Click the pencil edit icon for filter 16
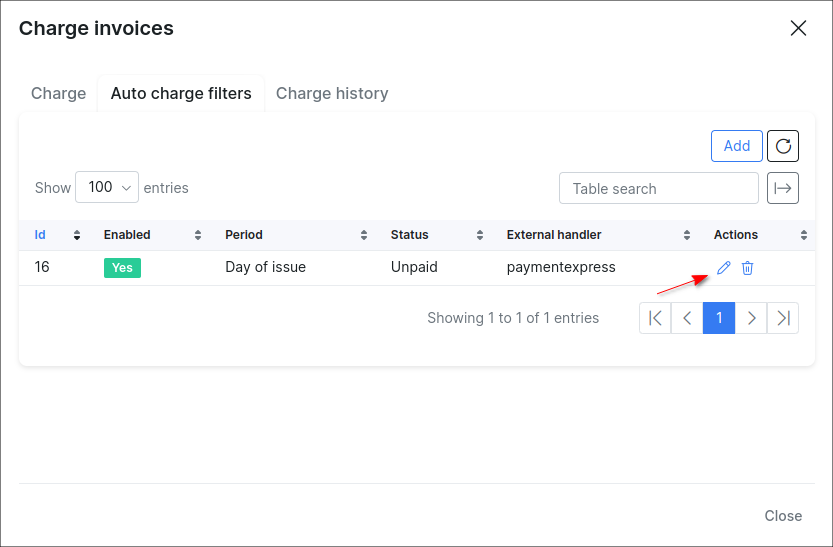The height and width of the screenshot is (547, 833). coord(724,268)
